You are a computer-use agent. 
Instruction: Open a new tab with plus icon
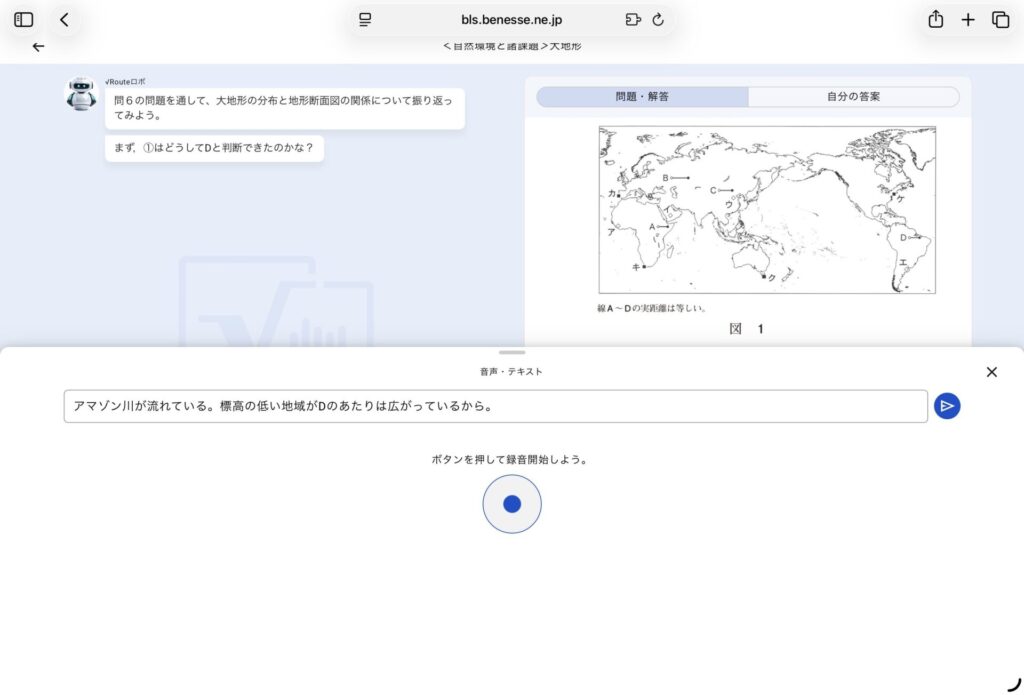tap(968, 20)
